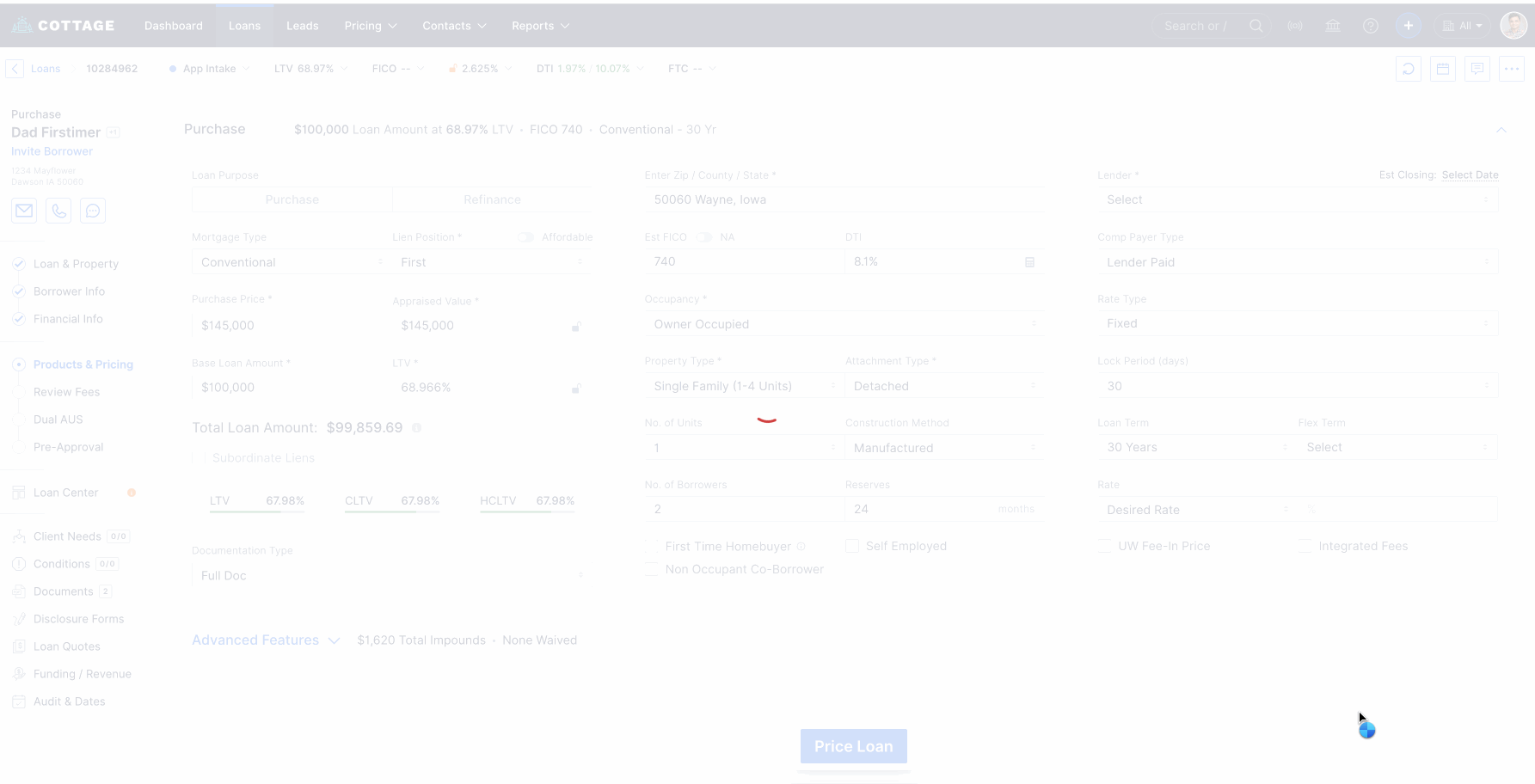The image size is (1535, 784).
Task: Enable the UW Fee-In Price checkbox
Action: point(1105,547)
